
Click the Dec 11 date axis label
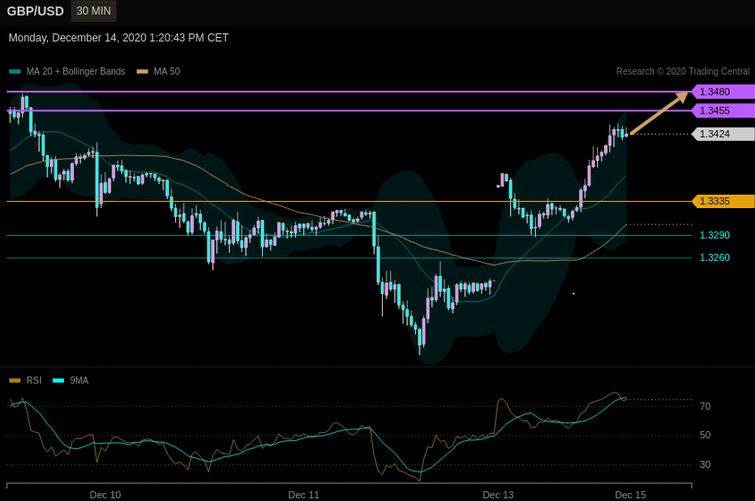click(303, 495)
